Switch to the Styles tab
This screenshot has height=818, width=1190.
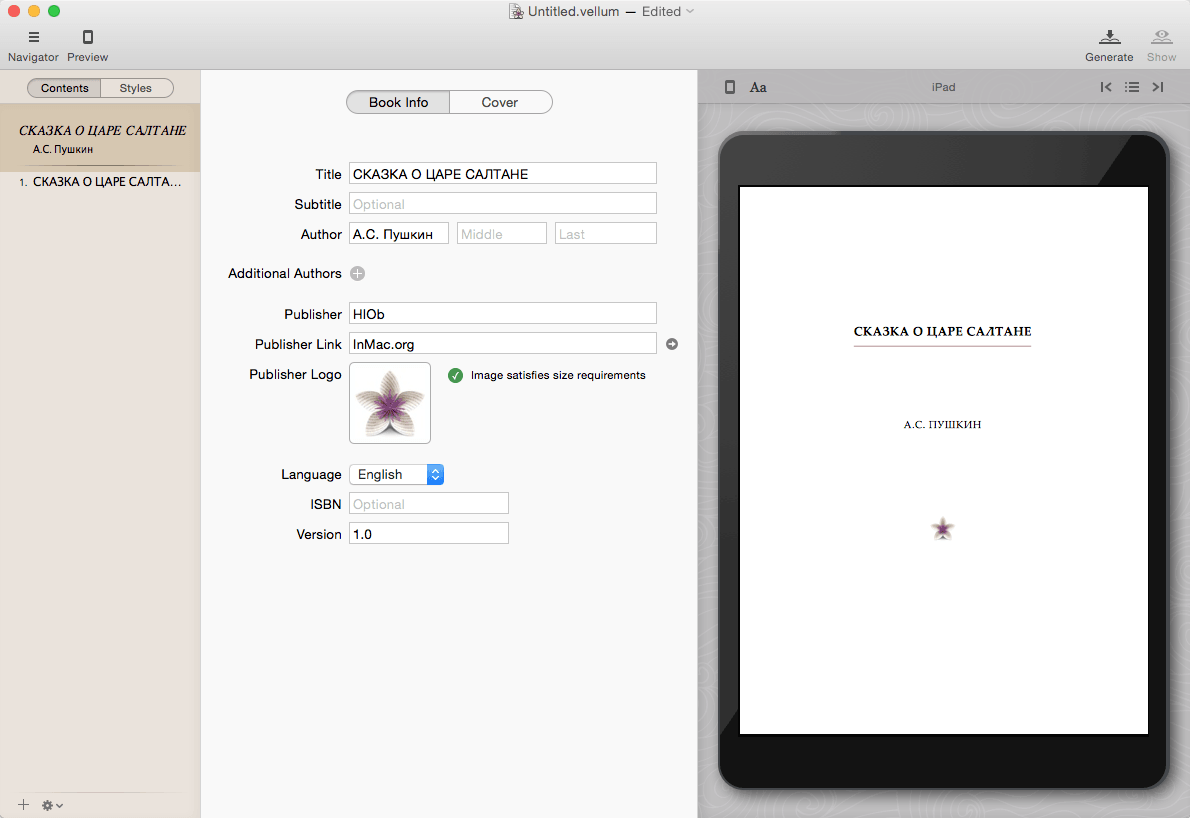[x=137, y=88]
